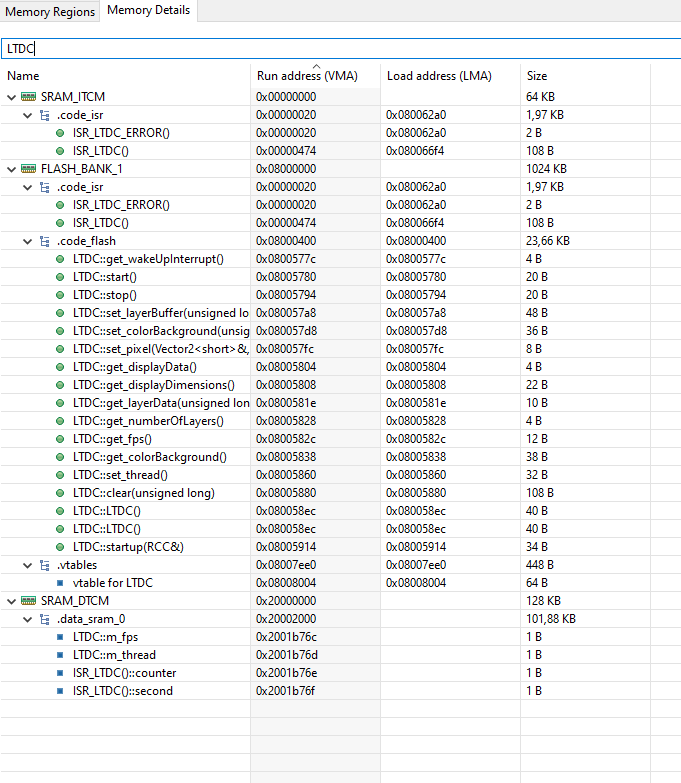This screenshot has height=783, width=681.
Task: Click the green function icon for LTDC::start()
Action: 60,277
